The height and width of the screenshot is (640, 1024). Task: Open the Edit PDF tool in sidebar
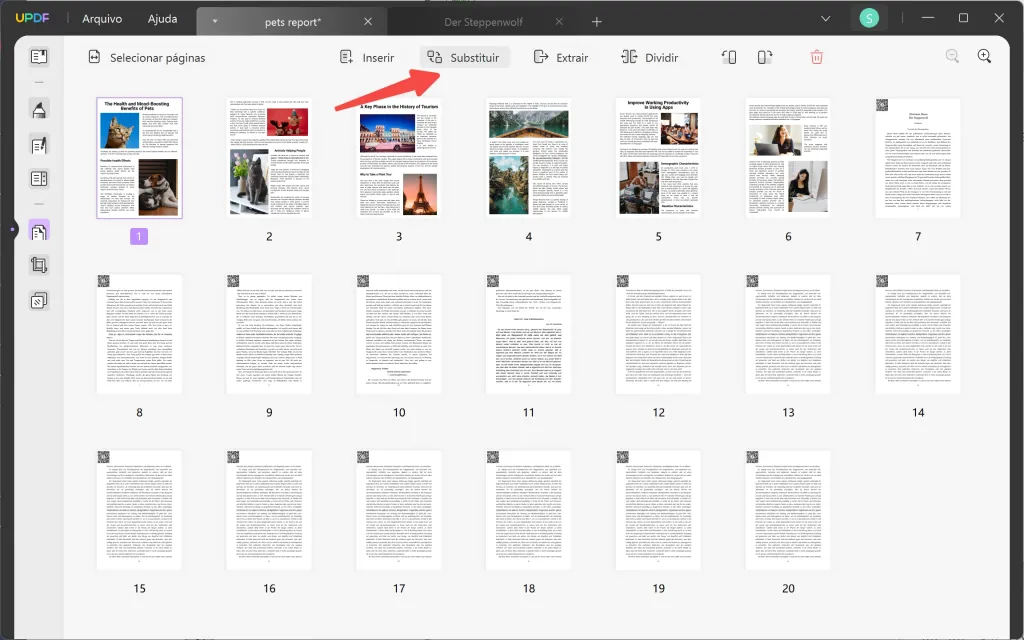[38, 145]
